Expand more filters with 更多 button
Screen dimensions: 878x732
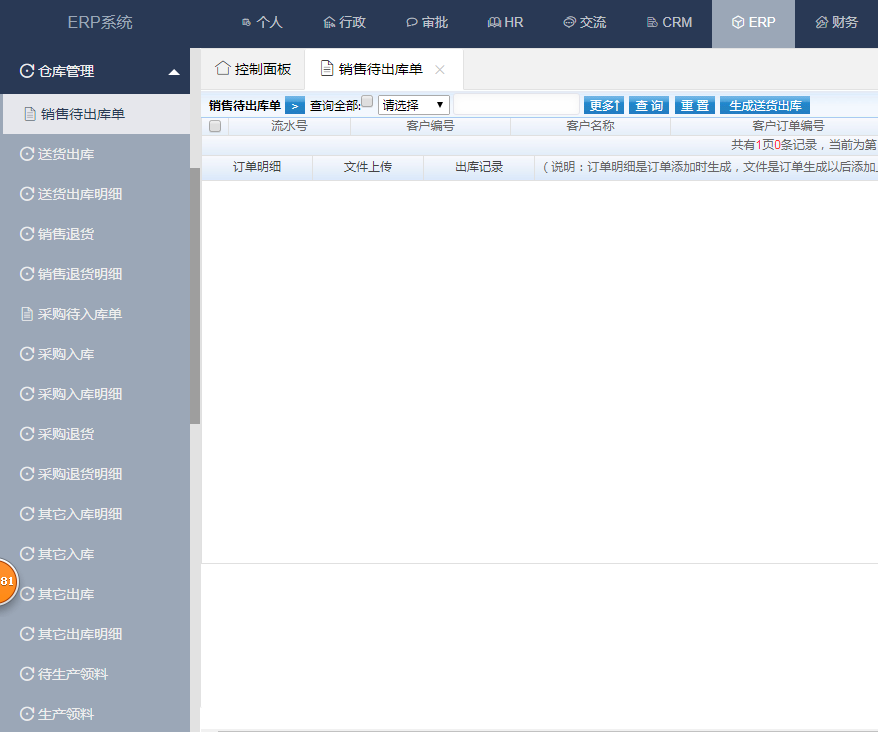(604, 105)
